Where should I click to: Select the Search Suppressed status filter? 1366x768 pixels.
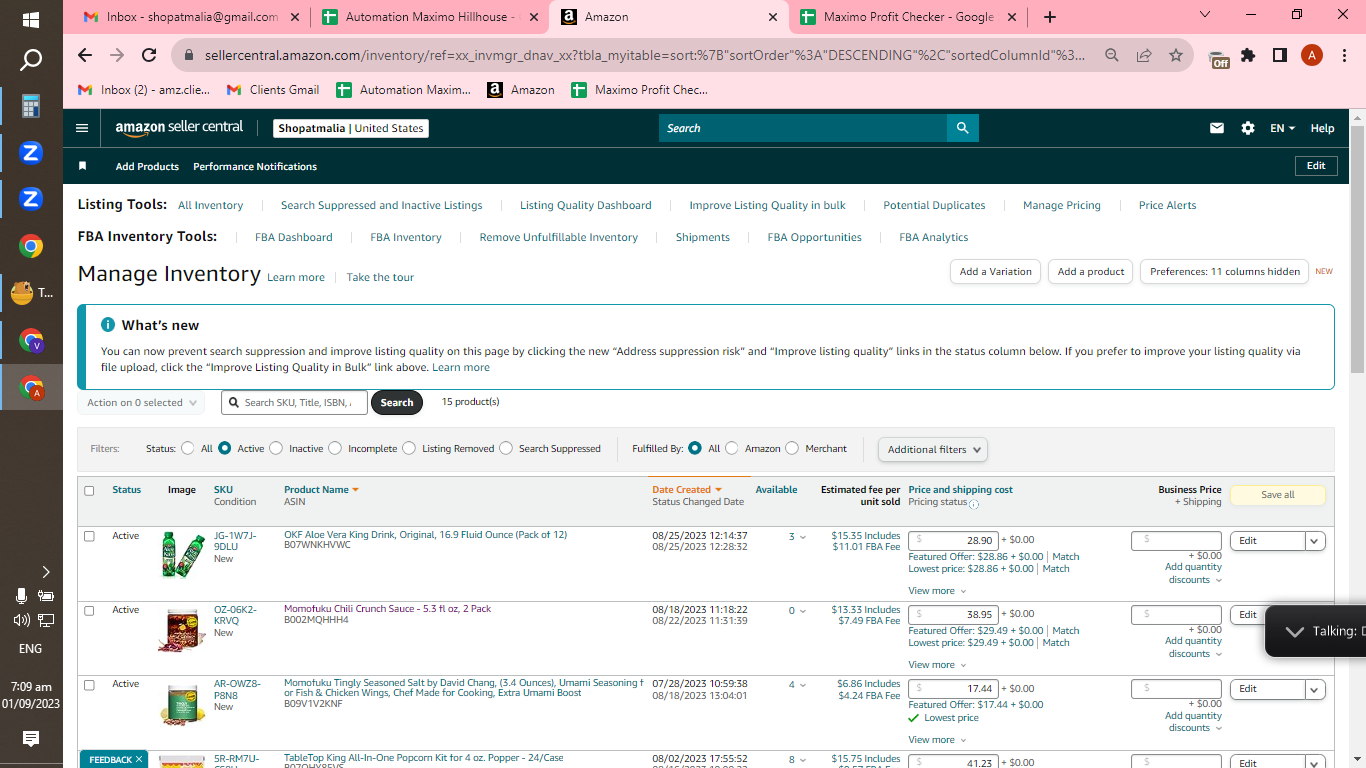pyautogui.click(x=506, y=449)
